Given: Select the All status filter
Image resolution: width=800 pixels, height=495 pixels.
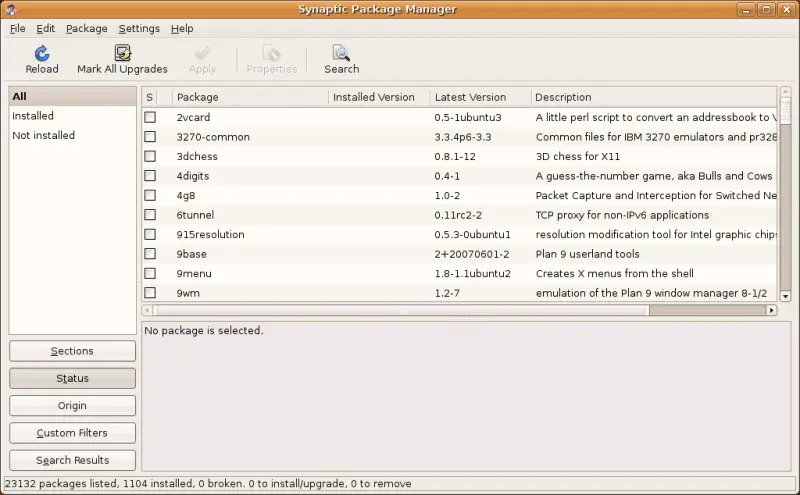Looking at the screenshot, I should tap(72, 96).
